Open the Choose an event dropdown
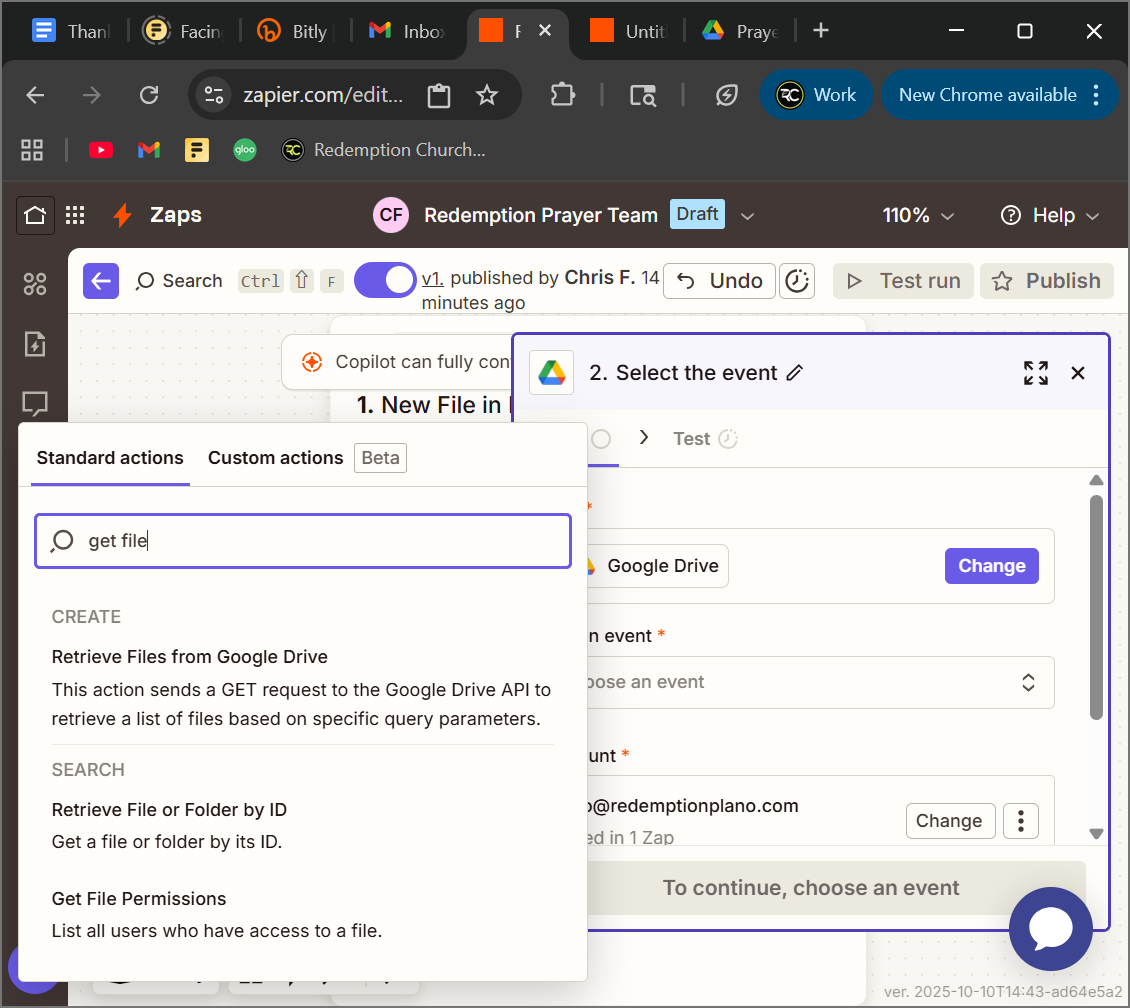This screenshot has height=1008, width=1130. coord(815,682)
